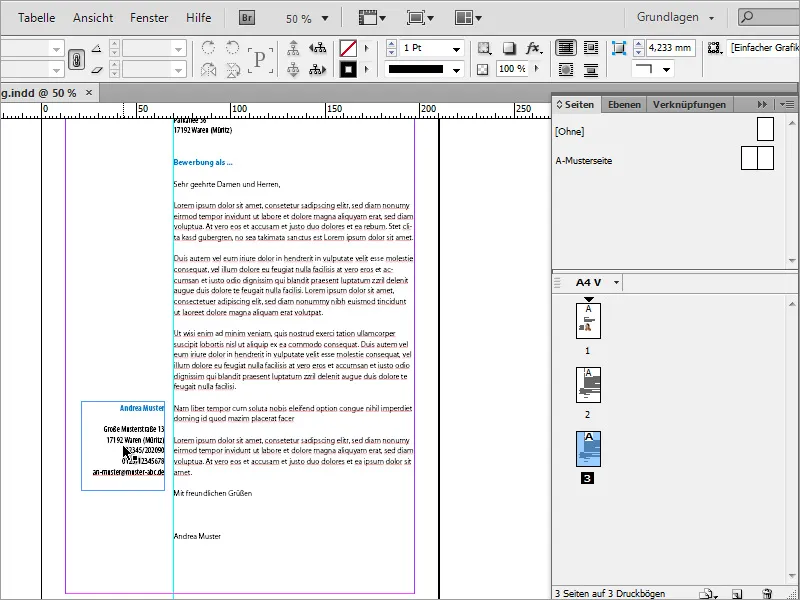Click the black stroke color swatch
The height and width of the screenshot is (600, 800).
(348, 69)
